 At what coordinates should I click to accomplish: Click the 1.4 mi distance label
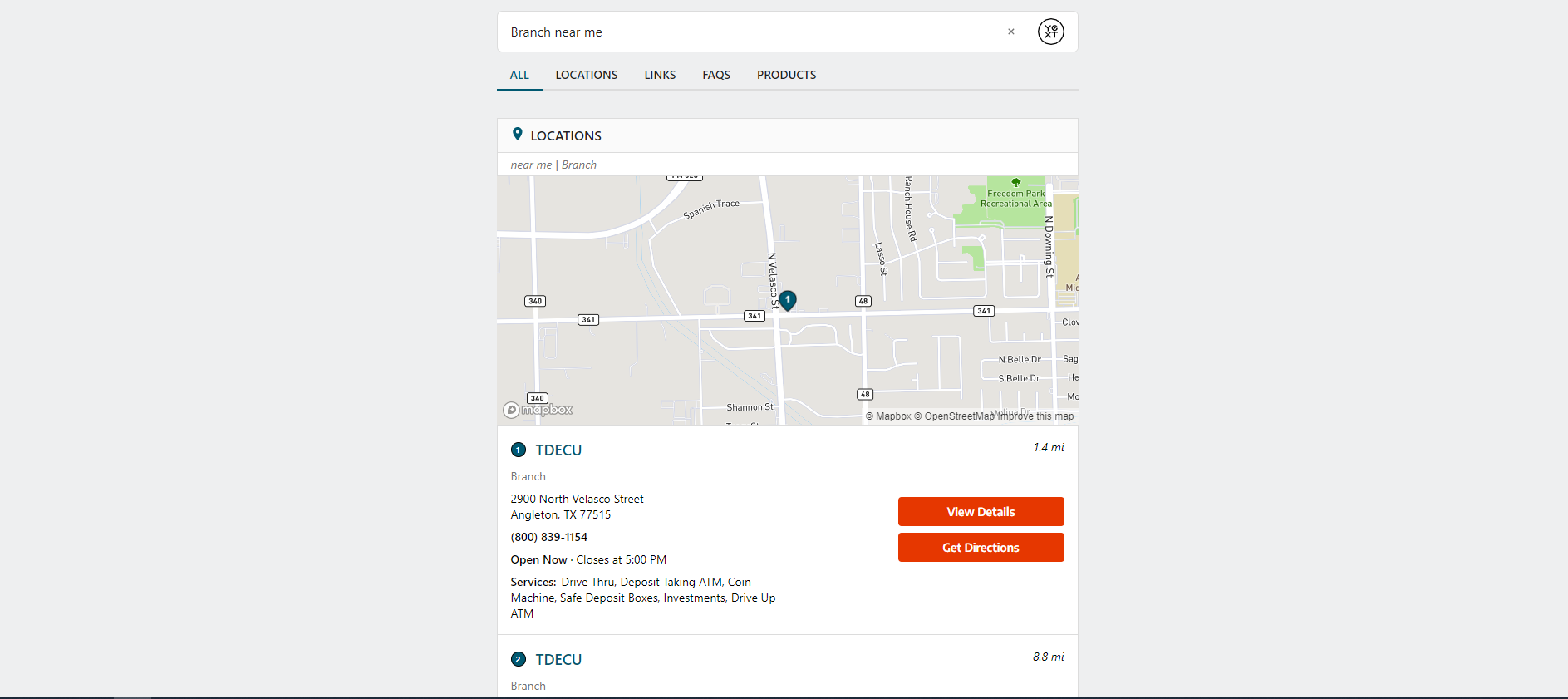click(x=1049, y=447)
